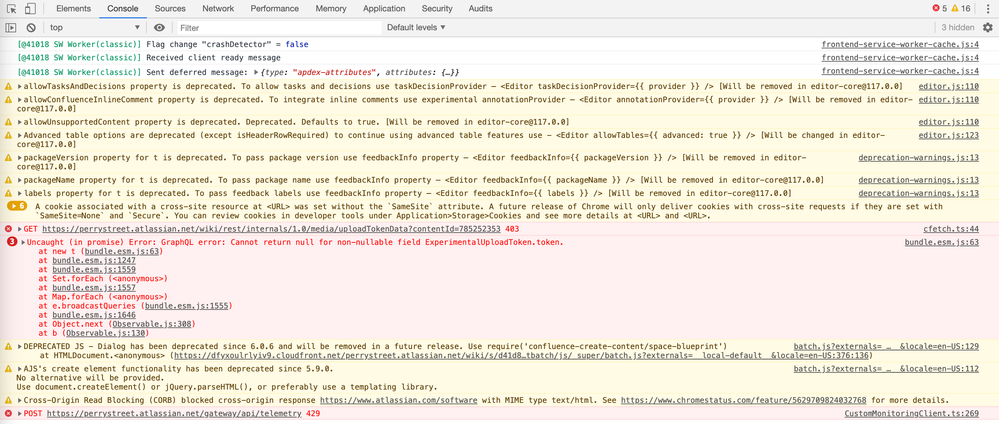Screen dimensions: 999x424
Task: Open Observable.js:308 stack link
Action: tap(152, 324)
